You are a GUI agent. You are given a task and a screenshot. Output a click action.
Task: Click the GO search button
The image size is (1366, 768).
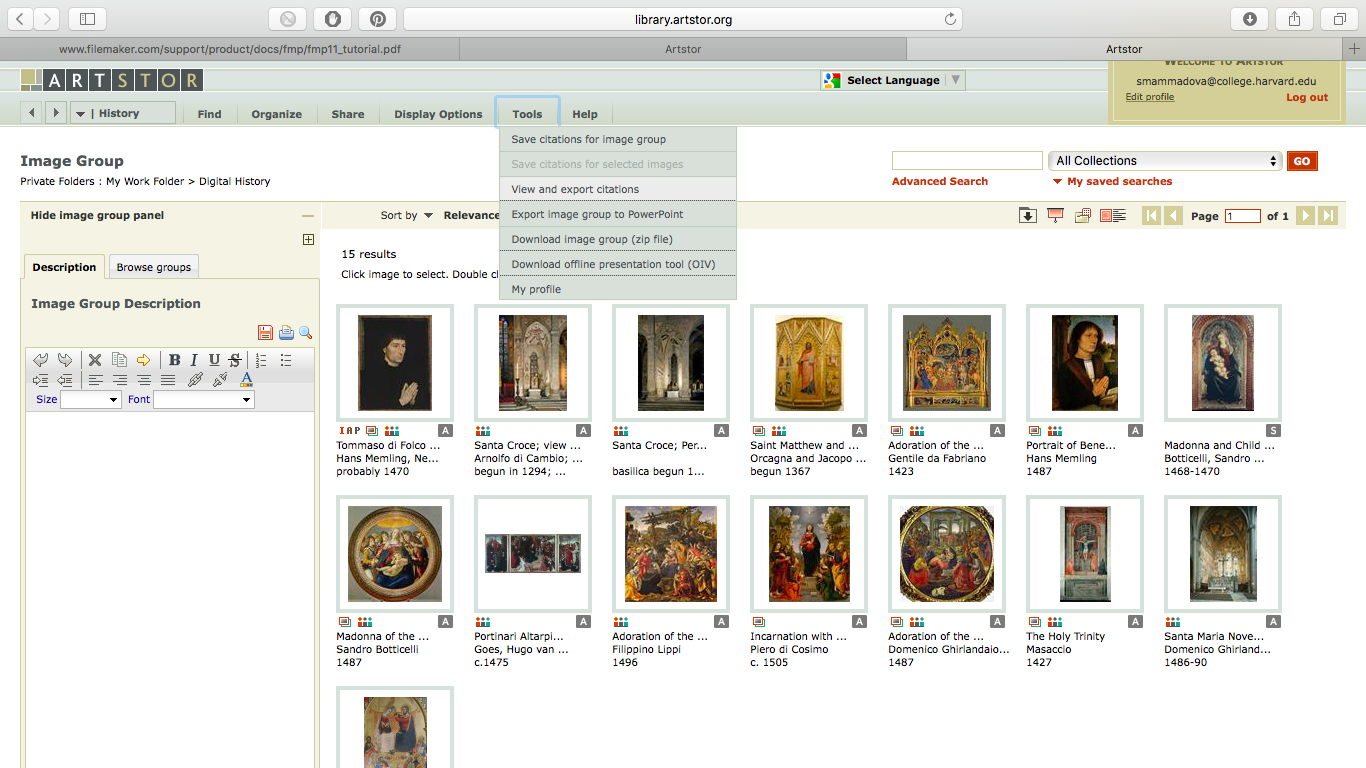tap(1302, 161)
